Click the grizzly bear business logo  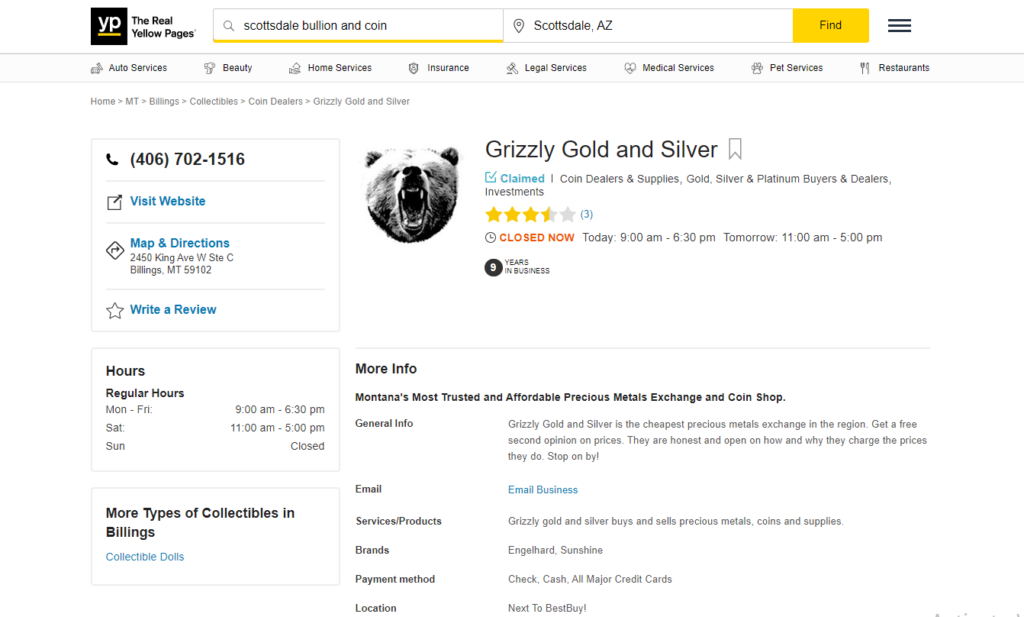coord(412,195)
